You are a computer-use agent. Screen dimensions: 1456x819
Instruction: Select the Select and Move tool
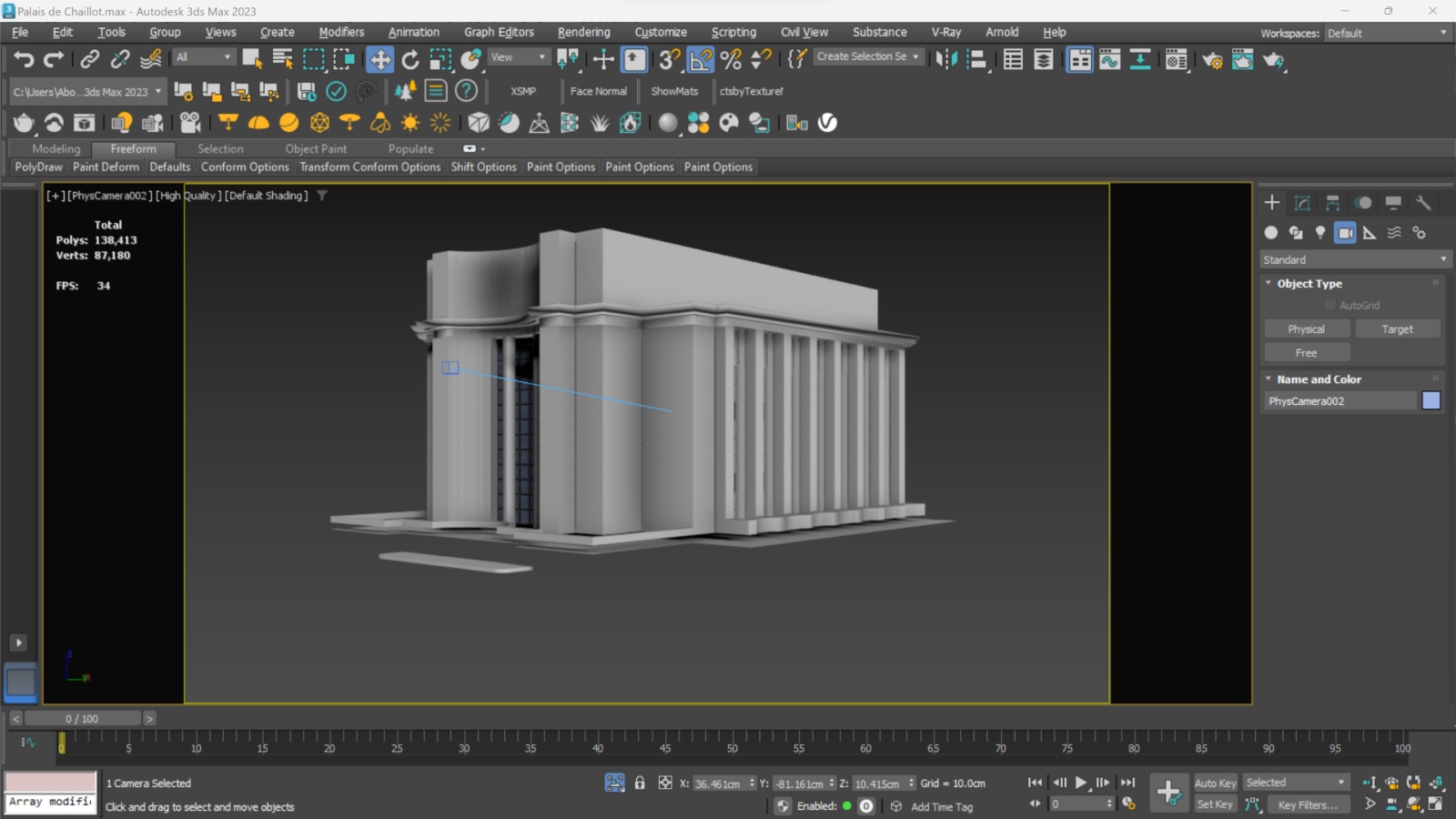pyautogui.click(x=379, y=60)
